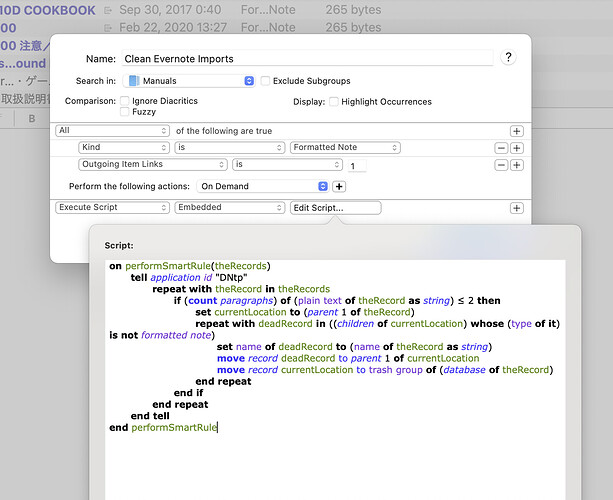Click the Edit Script... button
Image resolution: width=613 pixels, height=500 pixels.
click(x=335, y=208)
